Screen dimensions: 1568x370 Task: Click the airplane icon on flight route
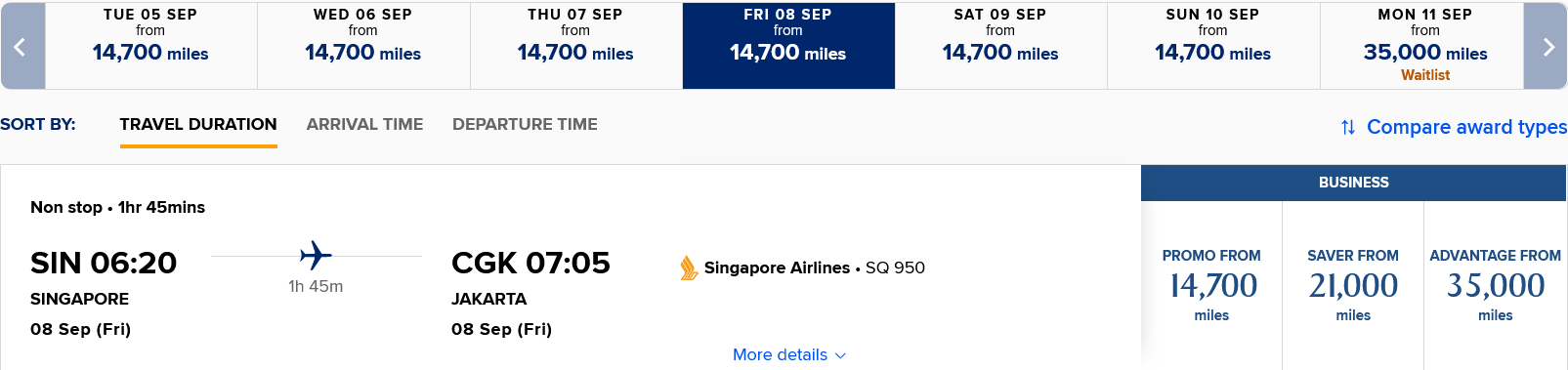pyautogui.click(x=316, y=256)
